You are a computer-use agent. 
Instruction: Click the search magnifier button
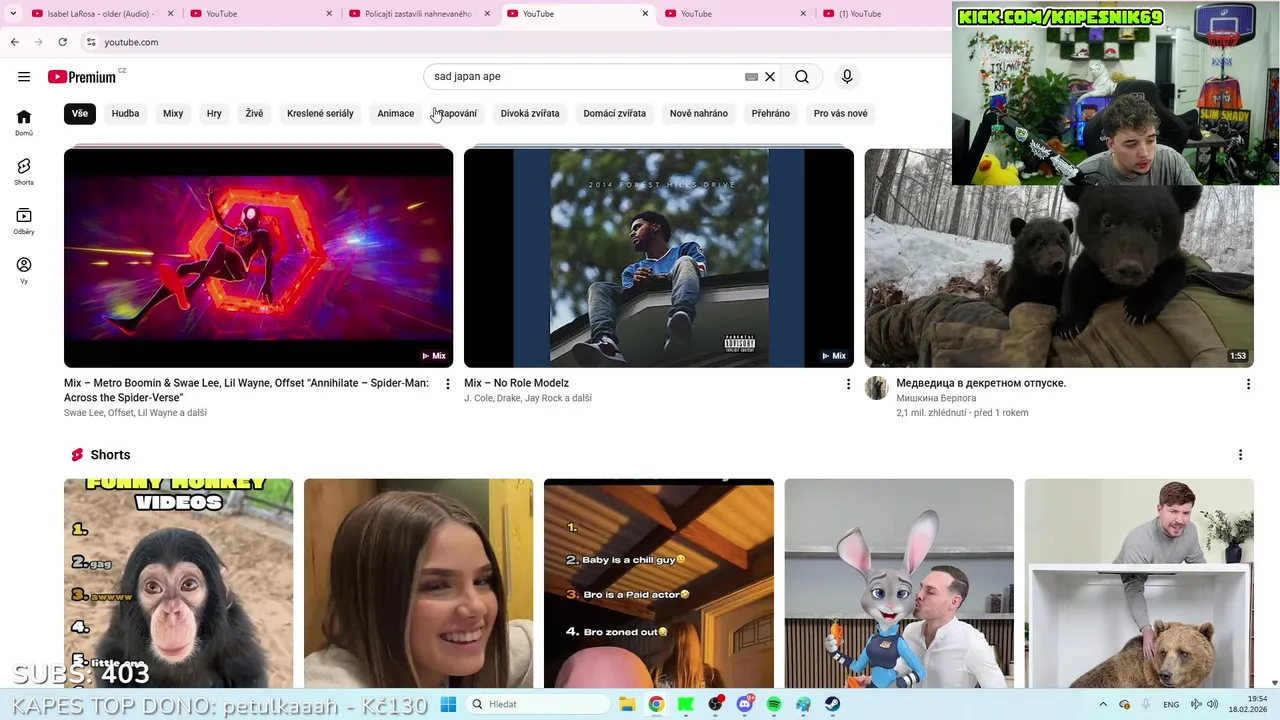pos(802,76)
